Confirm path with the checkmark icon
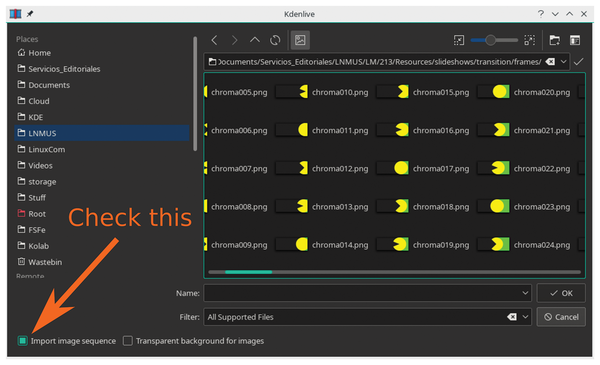This screenshot has width=600, height=365. [579, 62]
